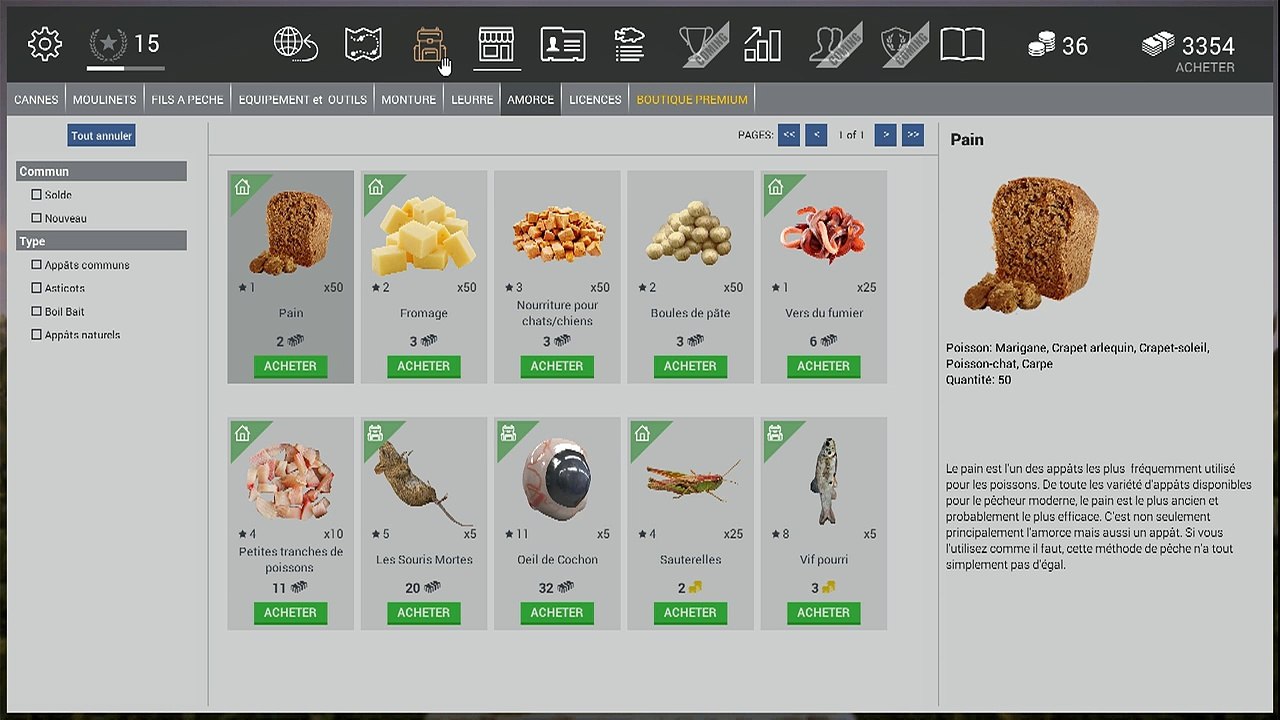Viewport: 1280px width, 720px height.
Task: Open the local map icon
Action: point(363,44)
